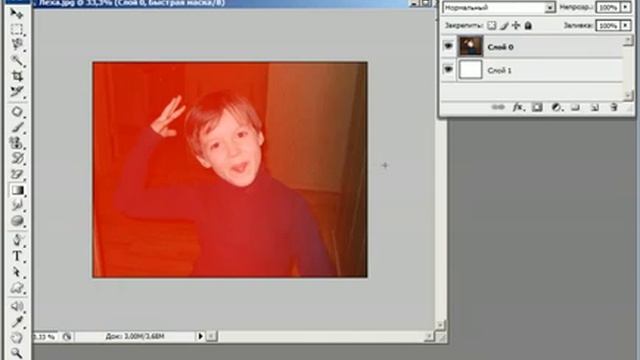The width and height of the screenshot is (640, 360).
Task: Select the Rectangular Marquee tool
Action: (17, 29)
